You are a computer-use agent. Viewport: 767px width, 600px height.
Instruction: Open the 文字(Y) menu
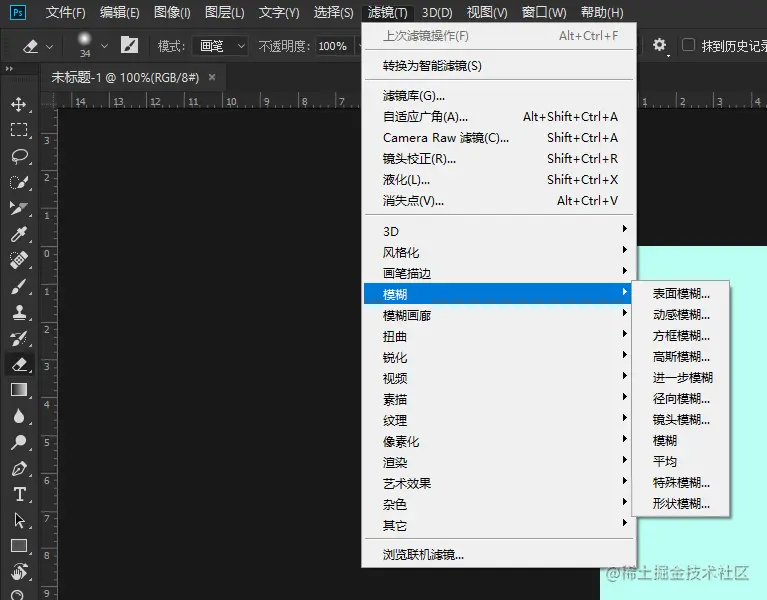coord(279,13)
